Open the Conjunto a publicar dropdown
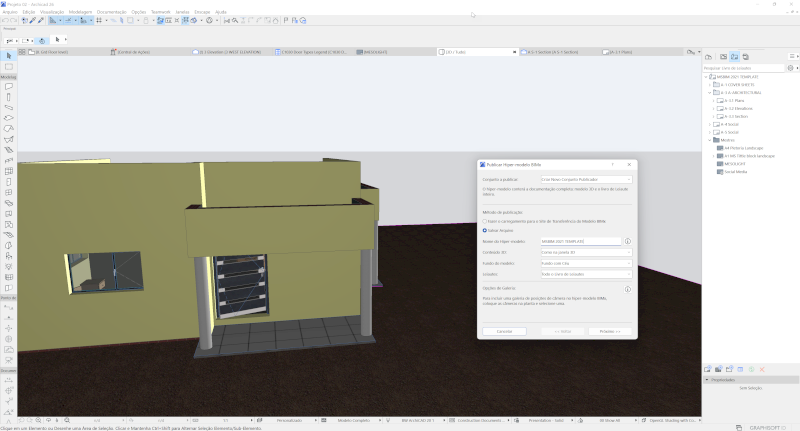The height and width of the screenshot is (431, 800). [x=585, y=179]
